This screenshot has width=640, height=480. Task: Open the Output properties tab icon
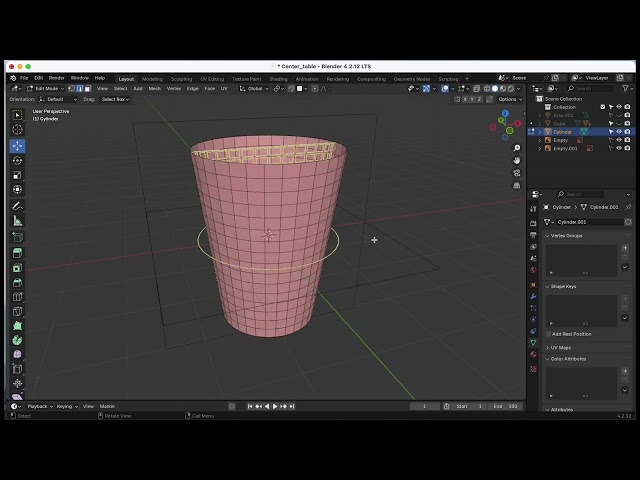click(533, 235)
